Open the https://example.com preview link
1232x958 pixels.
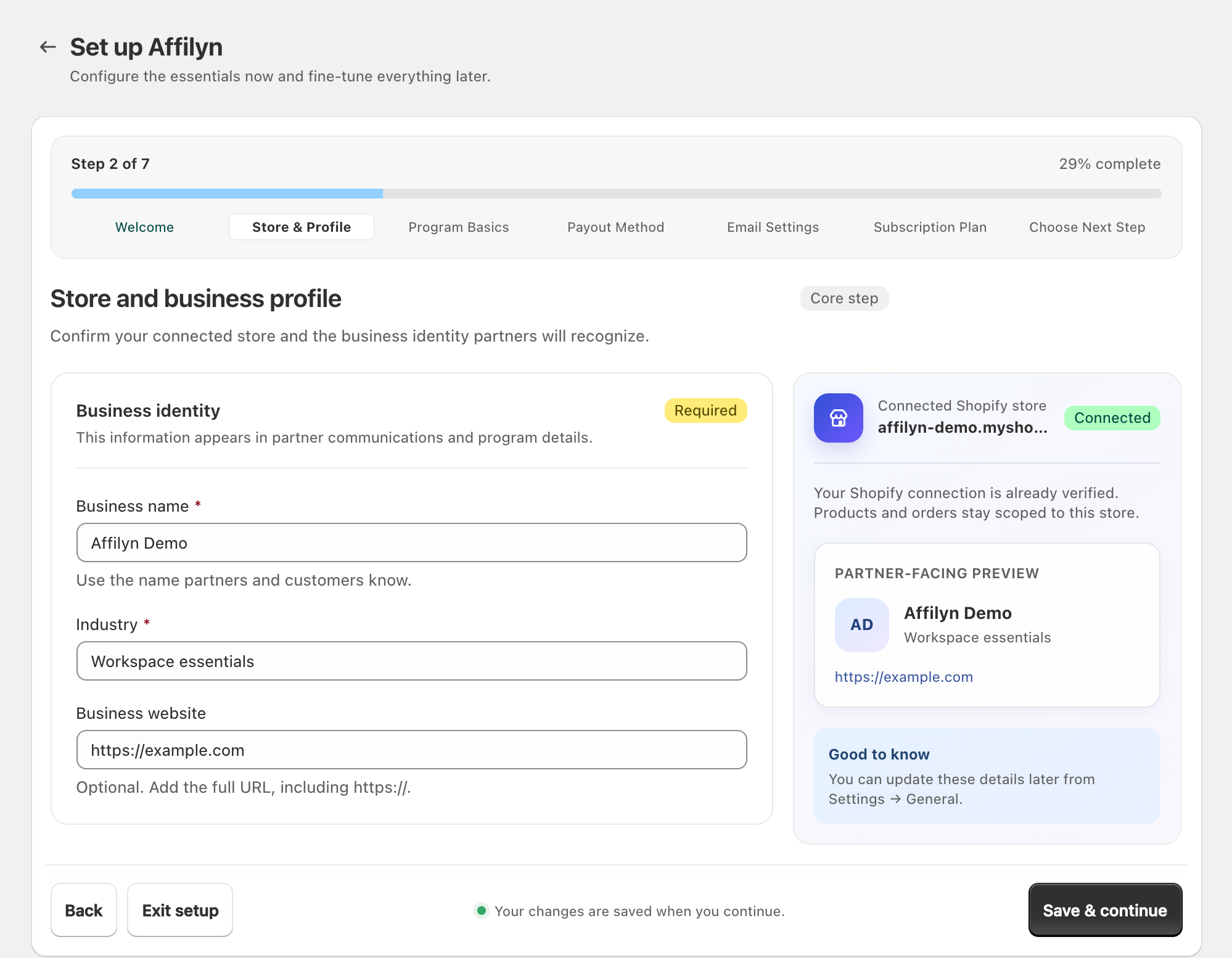[x=903, y=677]
